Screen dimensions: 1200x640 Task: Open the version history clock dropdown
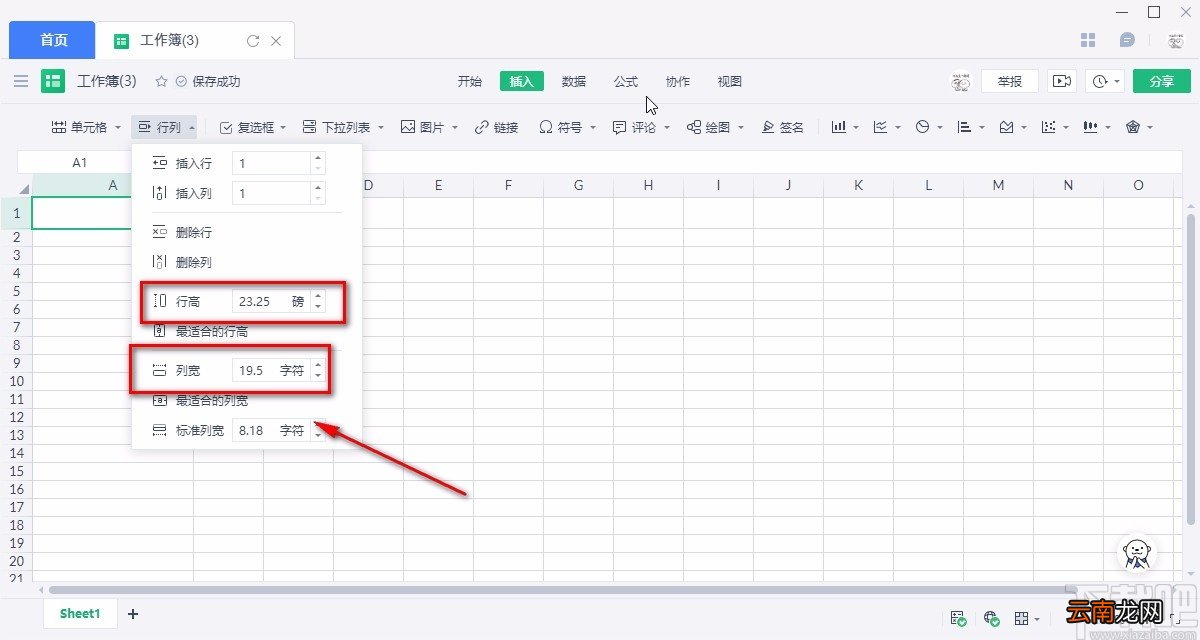pyautogui.click(x=1106, y=81)
